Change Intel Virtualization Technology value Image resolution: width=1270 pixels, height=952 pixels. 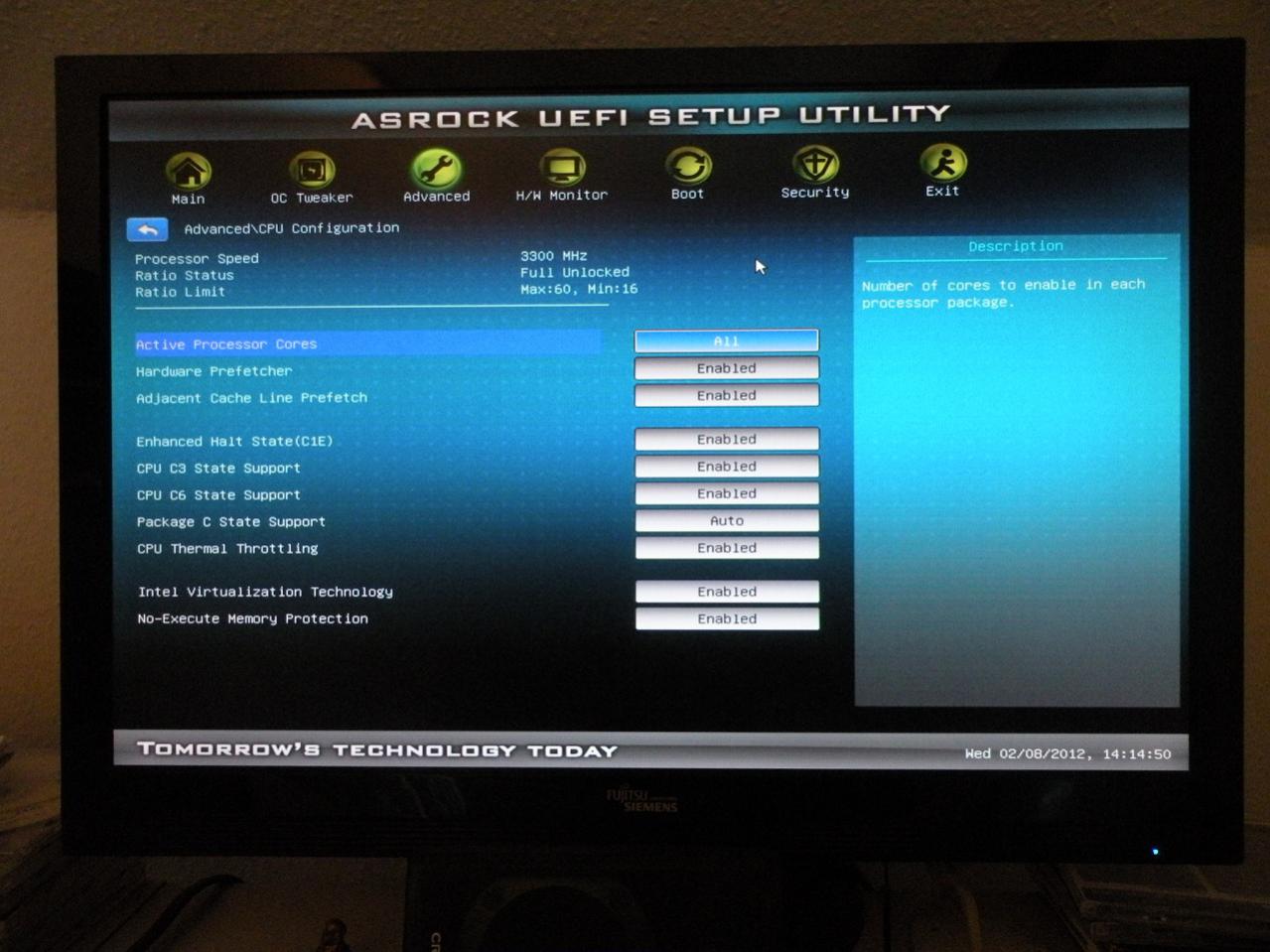727,592
